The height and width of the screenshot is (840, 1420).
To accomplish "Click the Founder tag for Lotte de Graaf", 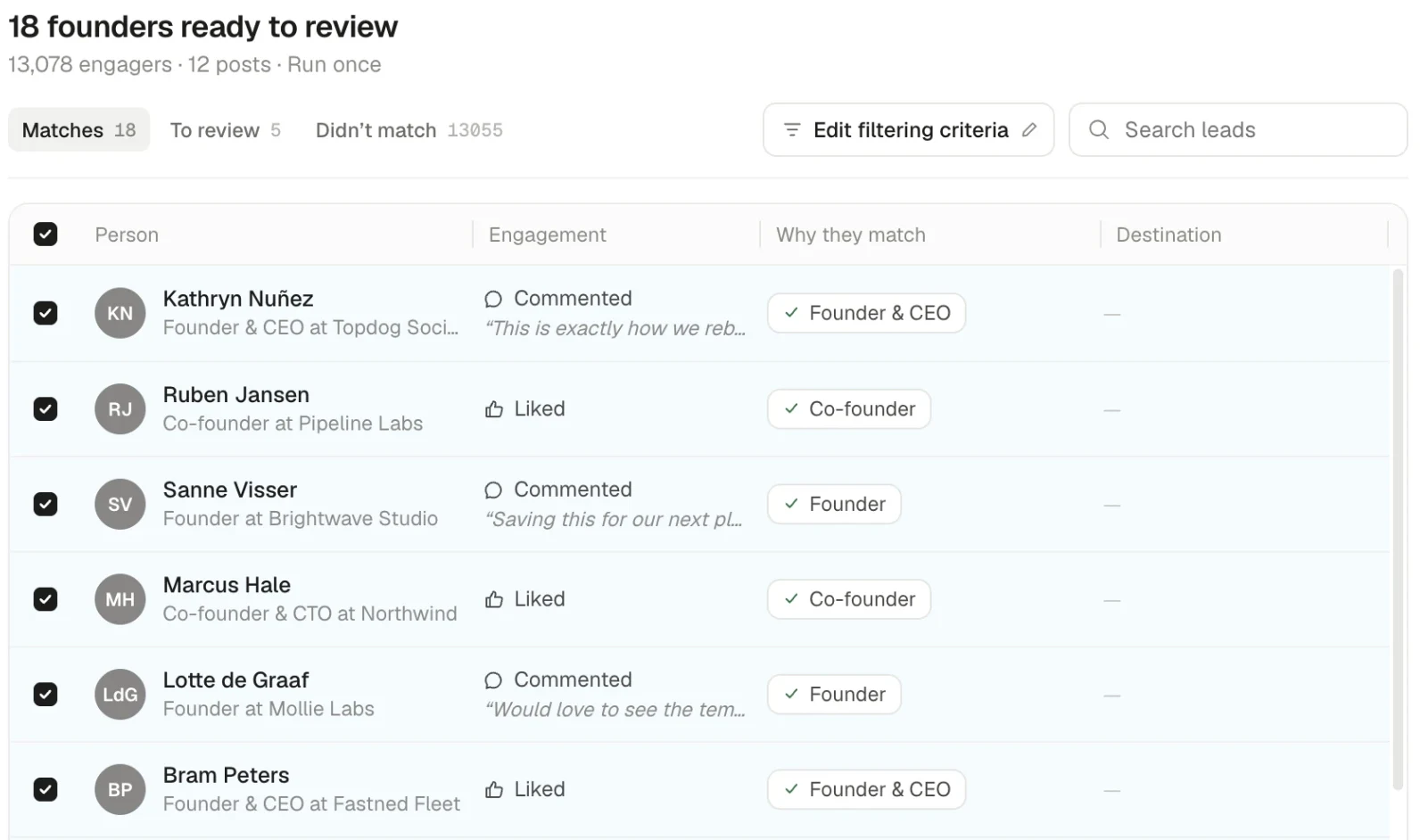I will 835,695.
